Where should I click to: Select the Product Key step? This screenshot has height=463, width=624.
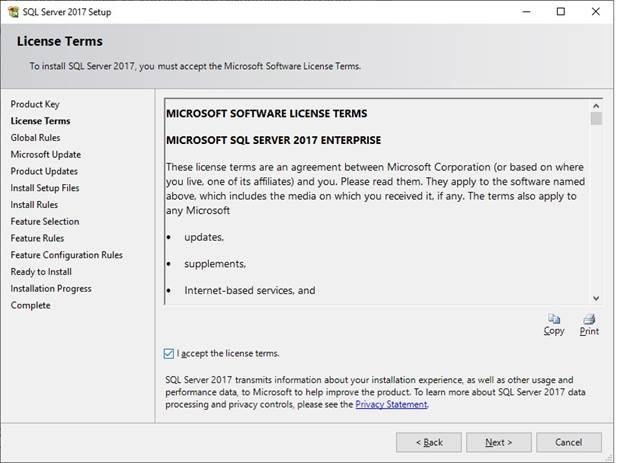tap(35, 104)
